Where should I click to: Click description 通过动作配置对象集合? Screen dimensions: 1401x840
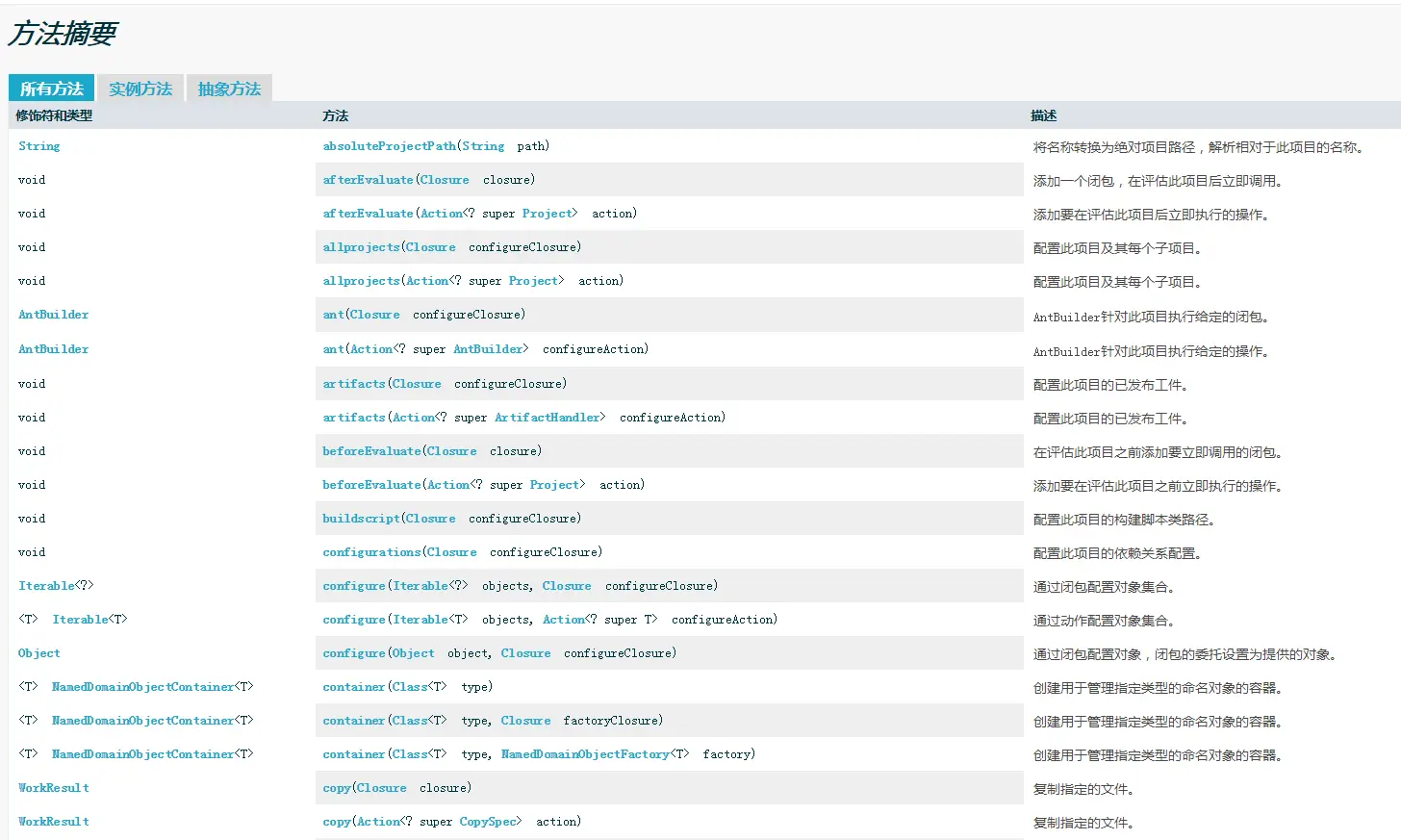pyautogui.click(x=1104, y=621)
